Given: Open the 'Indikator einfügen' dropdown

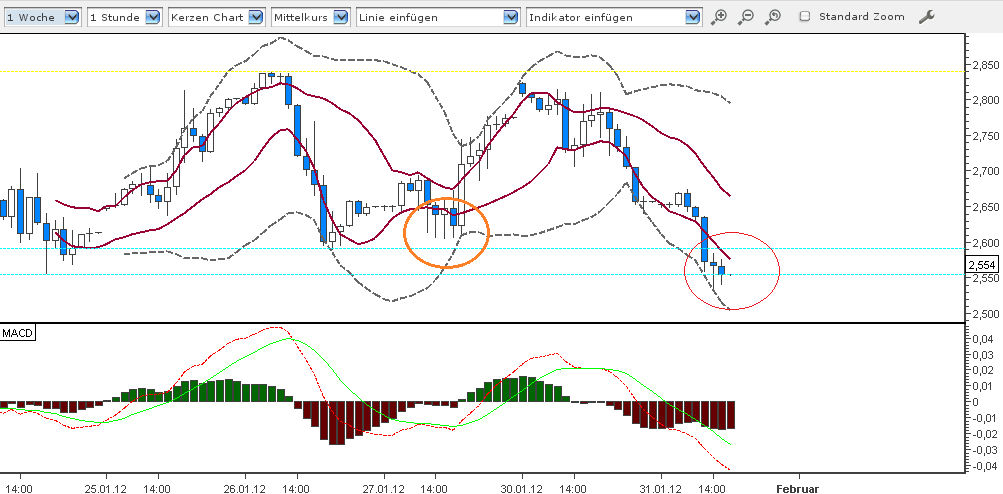Looking at the screenshot, I should click(614, 17).
